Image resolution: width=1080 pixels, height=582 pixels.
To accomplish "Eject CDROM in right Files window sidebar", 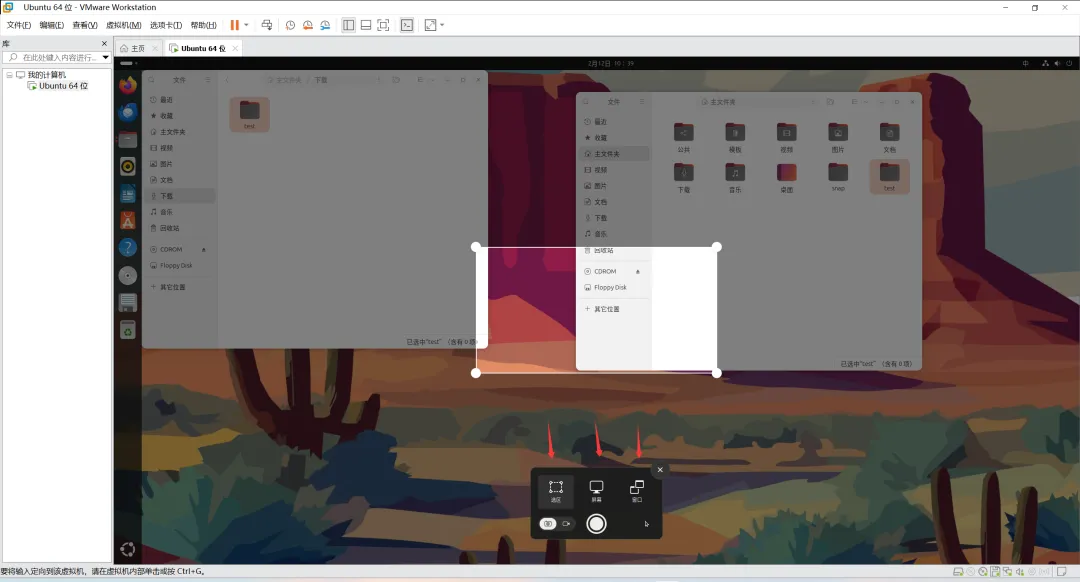I will tap(638, 271).
